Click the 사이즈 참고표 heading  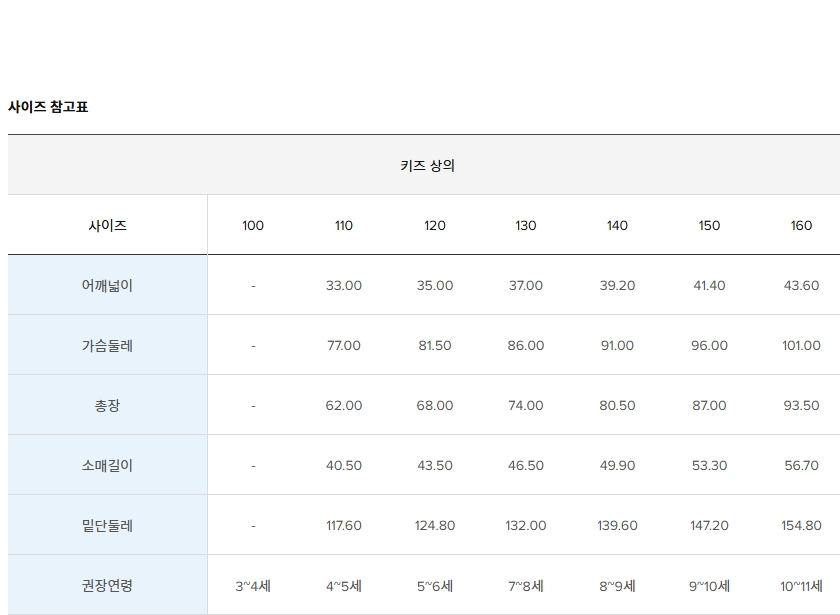coord(48,106)
